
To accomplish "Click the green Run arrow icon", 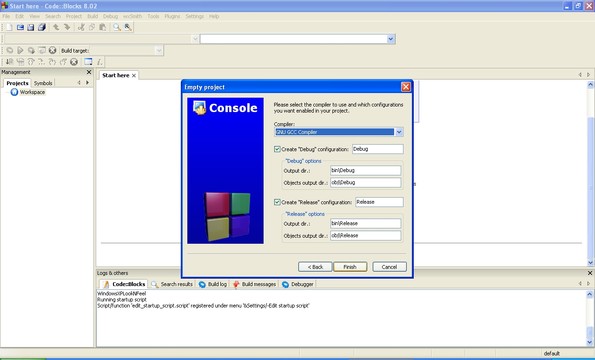I will (20, 50).
